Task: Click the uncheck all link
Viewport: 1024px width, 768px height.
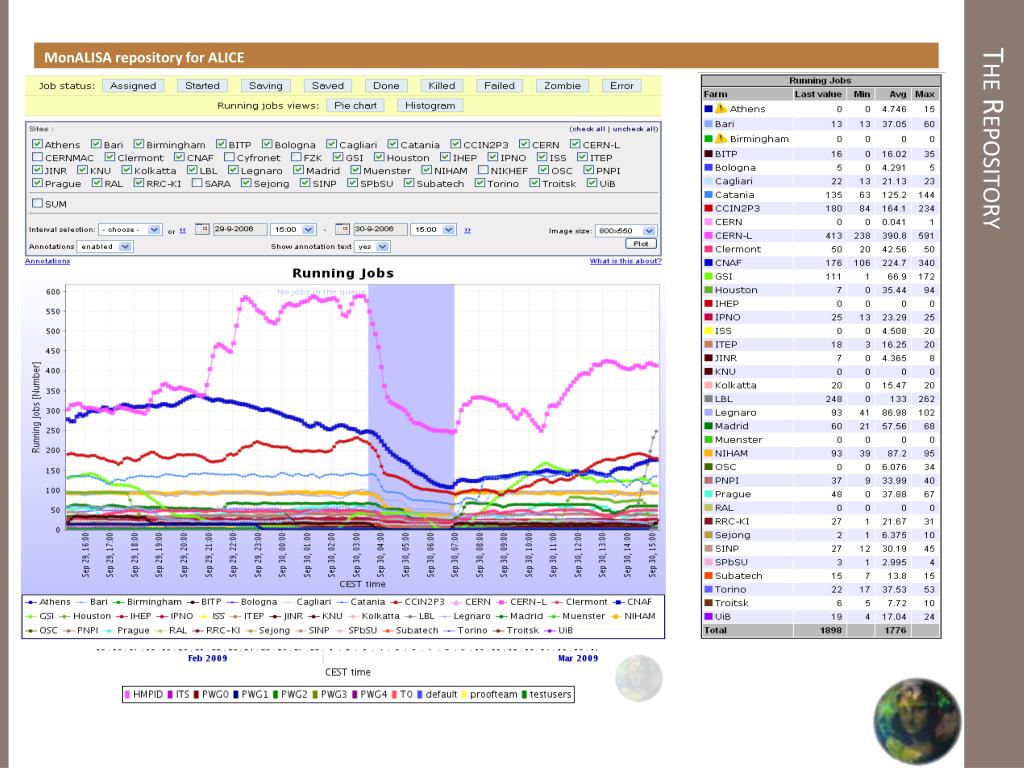Action: (634, 129)
